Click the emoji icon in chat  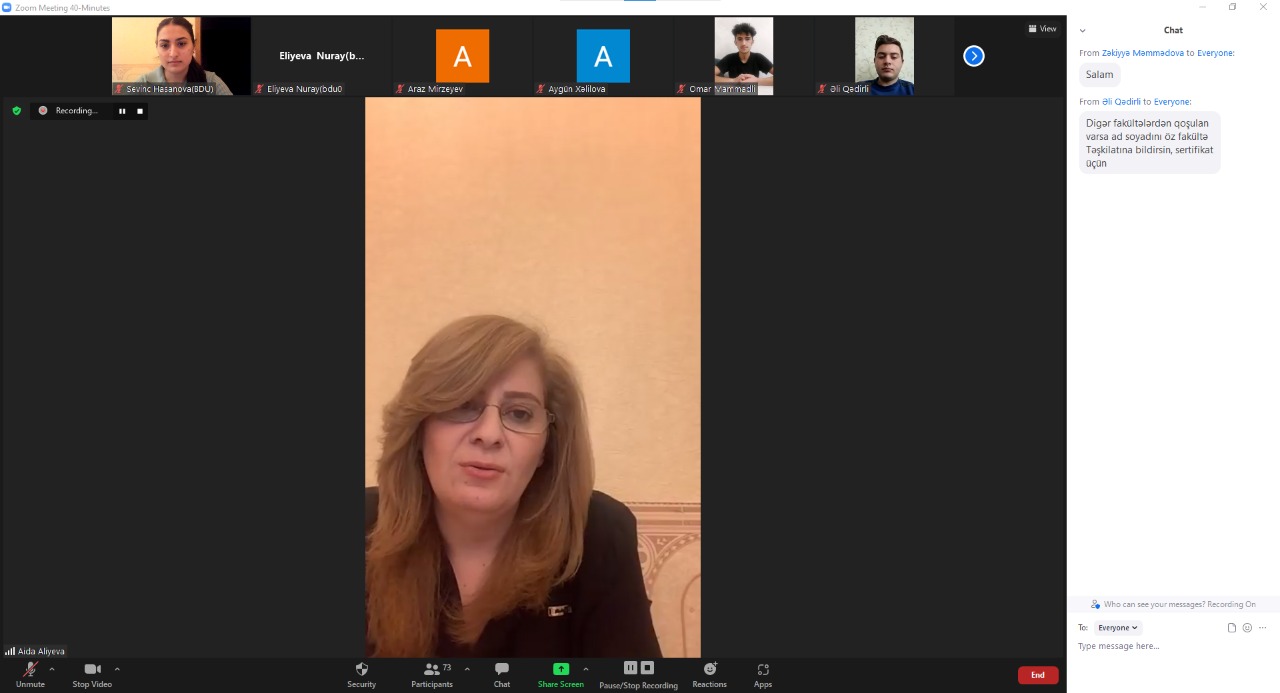(1247, 628)
